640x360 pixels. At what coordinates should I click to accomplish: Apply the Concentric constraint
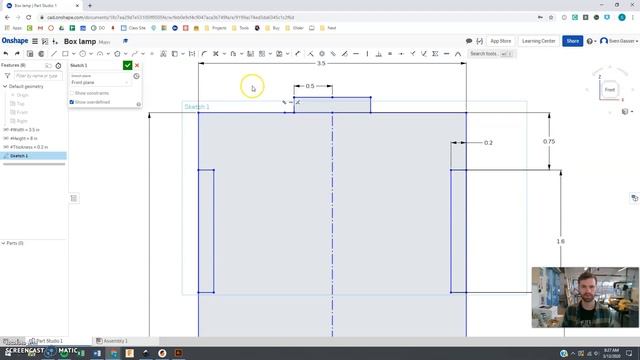pyautogui.click(x=322, y=53)
